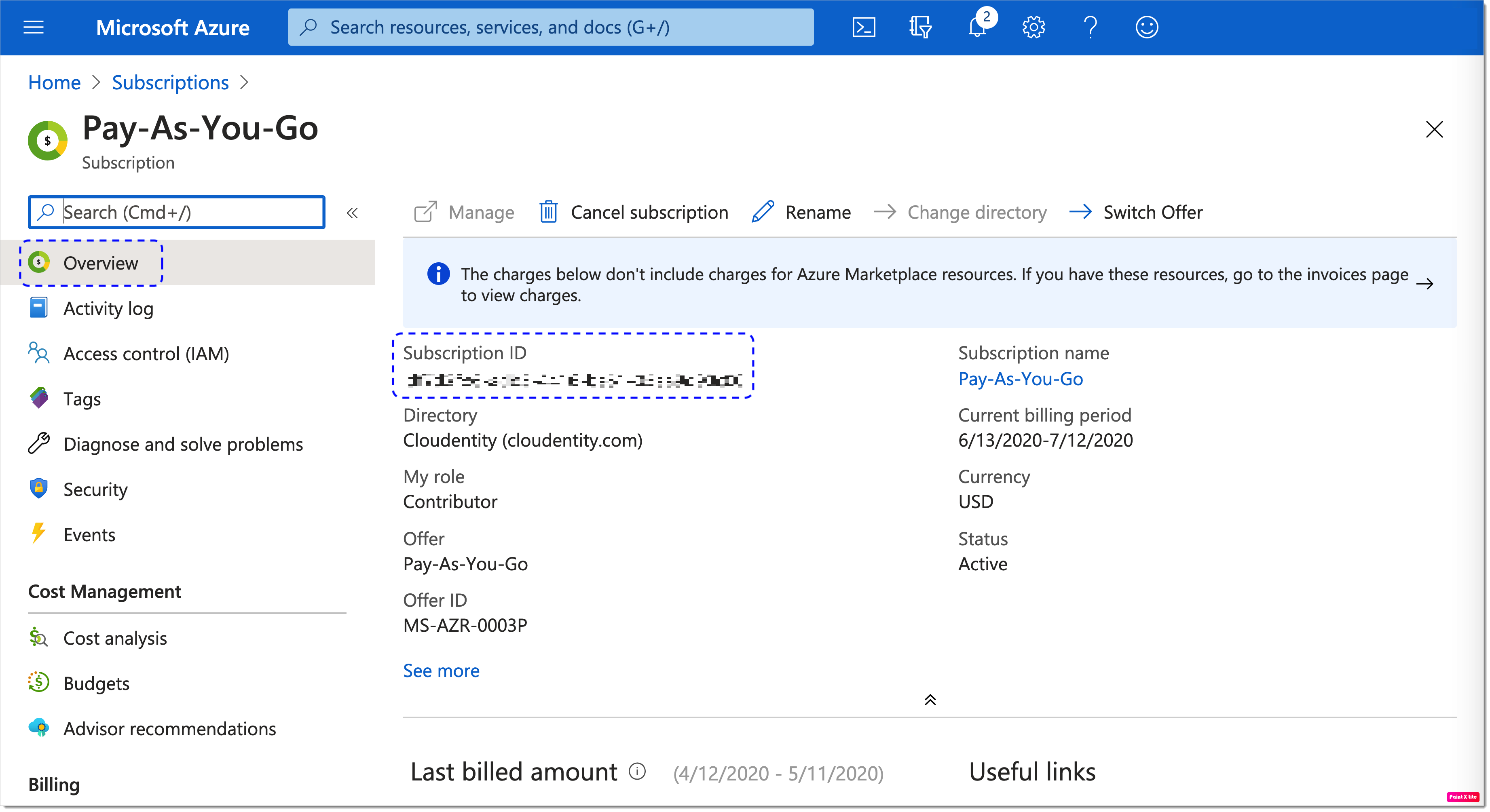Click Change directory

[x=960, y=212]
